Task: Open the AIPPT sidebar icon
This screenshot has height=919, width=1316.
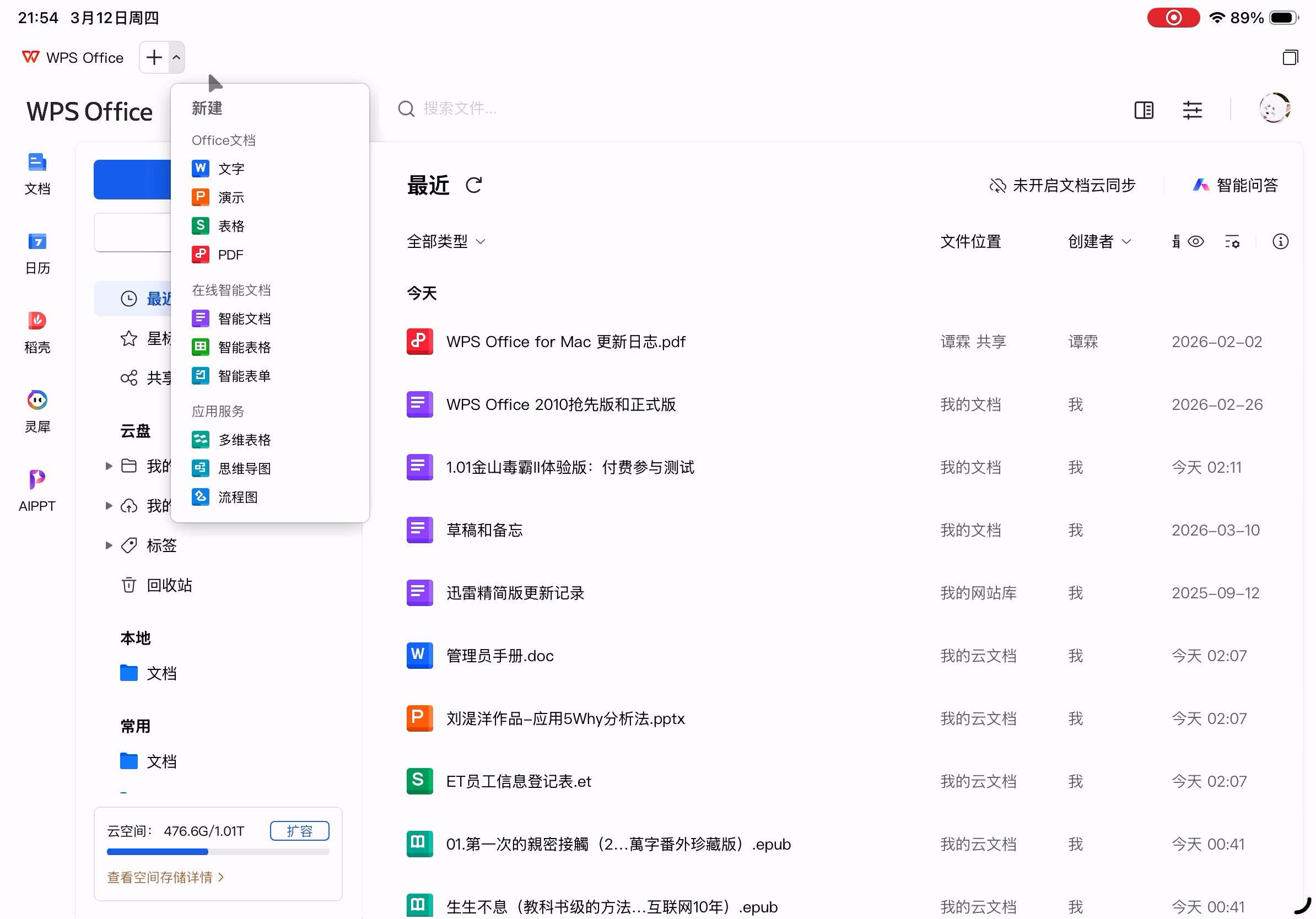Action: [37, 479]
